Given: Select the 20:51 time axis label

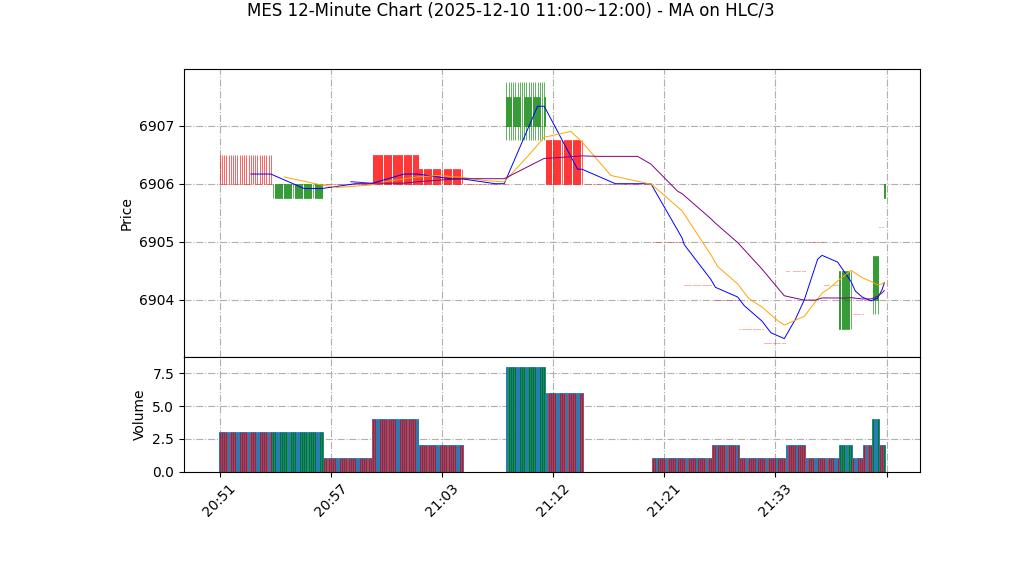Looking at the screenshot, I should [x=219, y=500].
